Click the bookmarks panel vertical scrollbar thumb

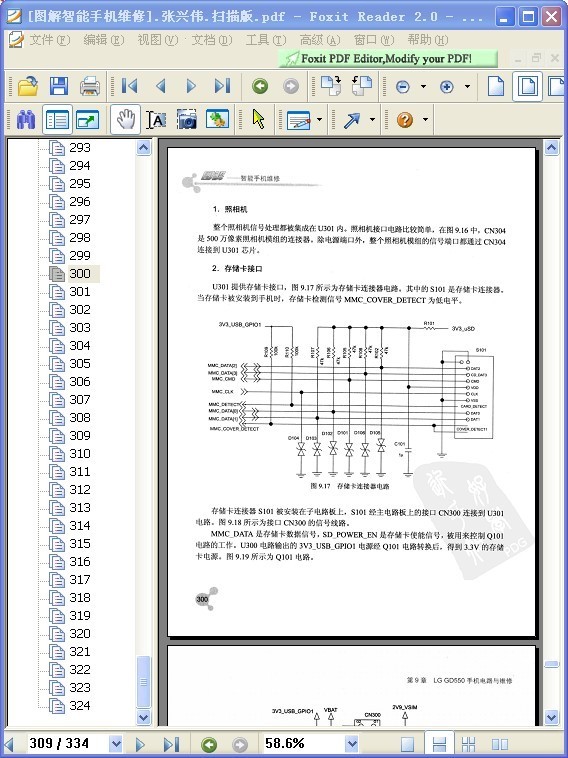point(144,682)
